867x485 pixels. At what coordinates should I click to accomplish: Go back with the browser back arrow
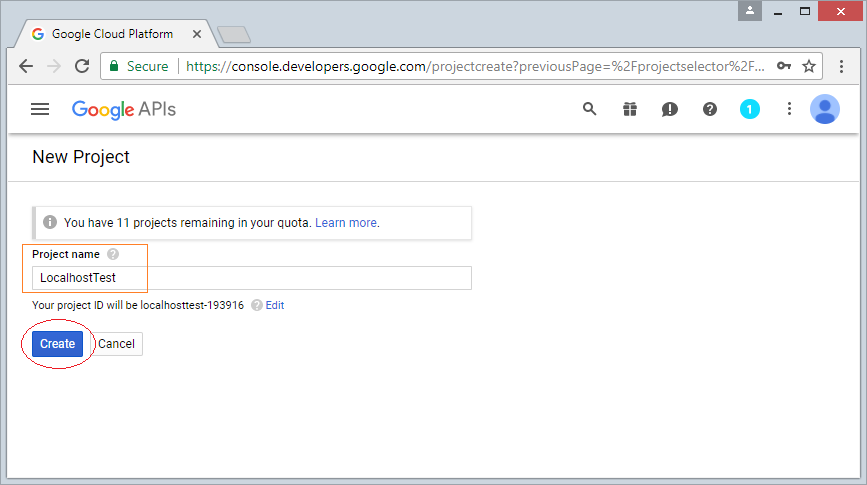26,66
